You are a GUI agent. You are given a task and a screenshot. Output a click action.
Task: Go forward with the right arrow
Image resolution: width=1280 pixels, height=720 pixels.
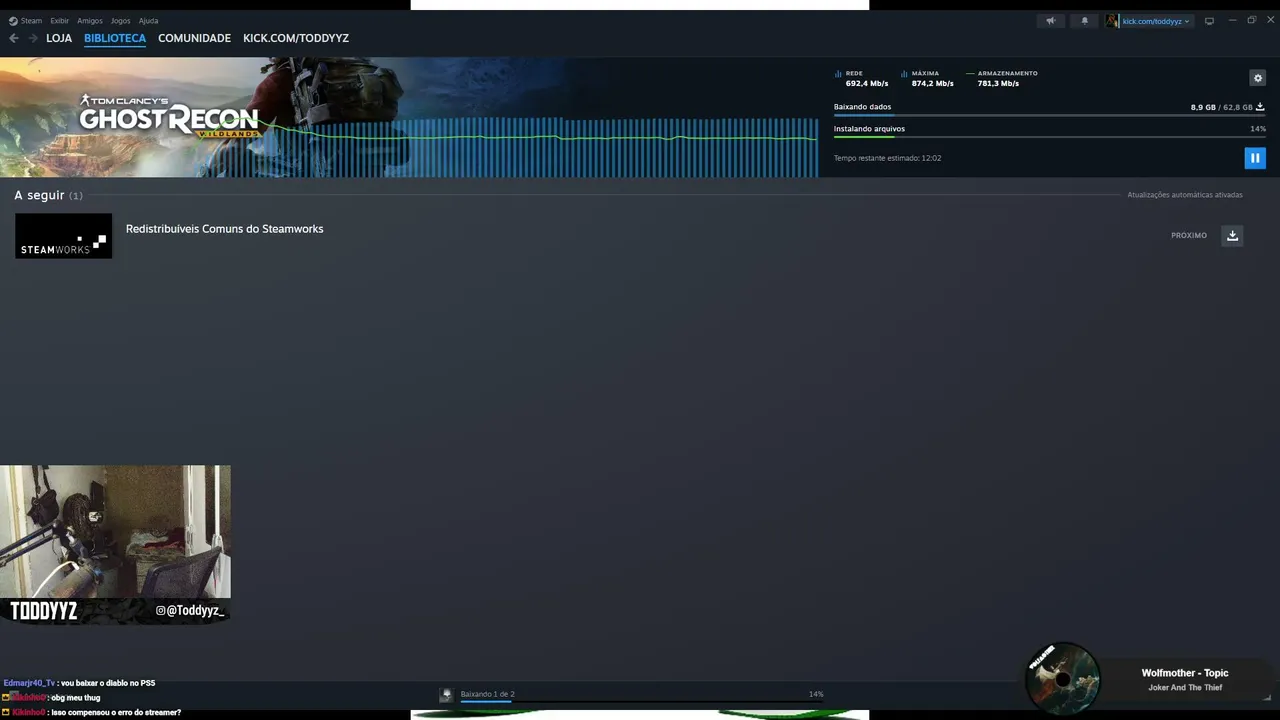pos(33,38)
